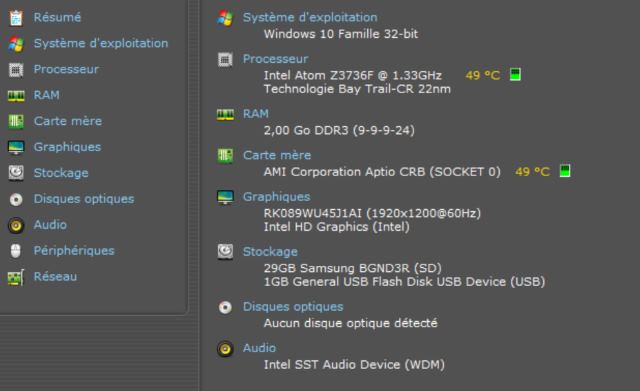Click the RAM memory stick sidebar icon
This screenshot has width=640, height=391.
(16, 96)
